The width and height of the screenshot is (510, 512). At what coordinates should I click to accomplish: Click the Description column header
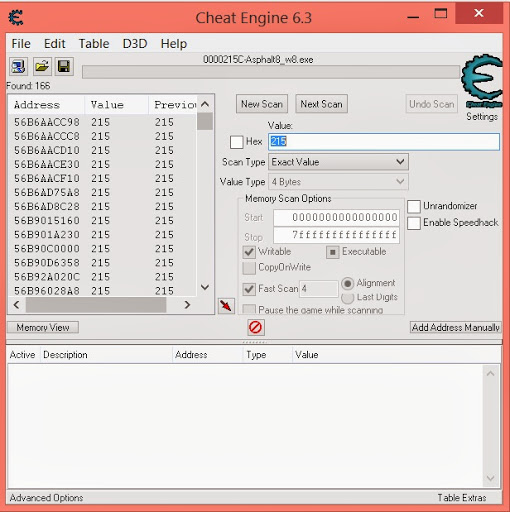point(106,355)
